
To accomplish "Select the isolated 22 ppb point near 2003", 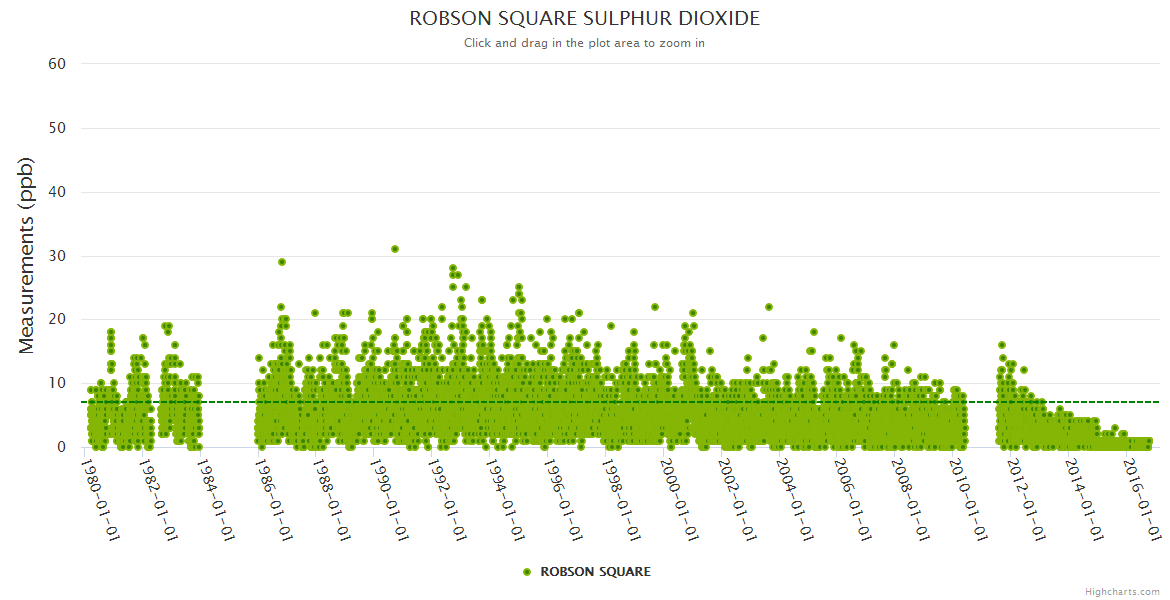I will coord(769,307).
